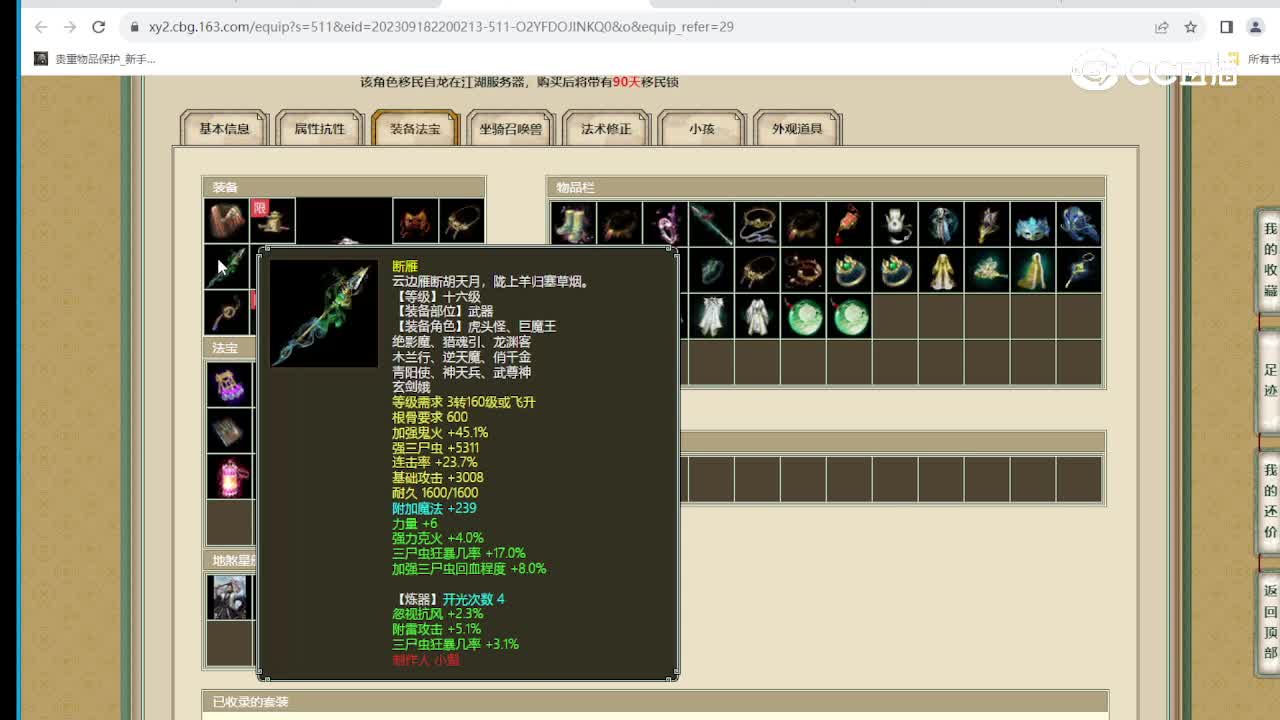This screenshot has height=720, width=1280.
Task: Open 我的收藏 in the side panel
Action: tap(1270, 260)
